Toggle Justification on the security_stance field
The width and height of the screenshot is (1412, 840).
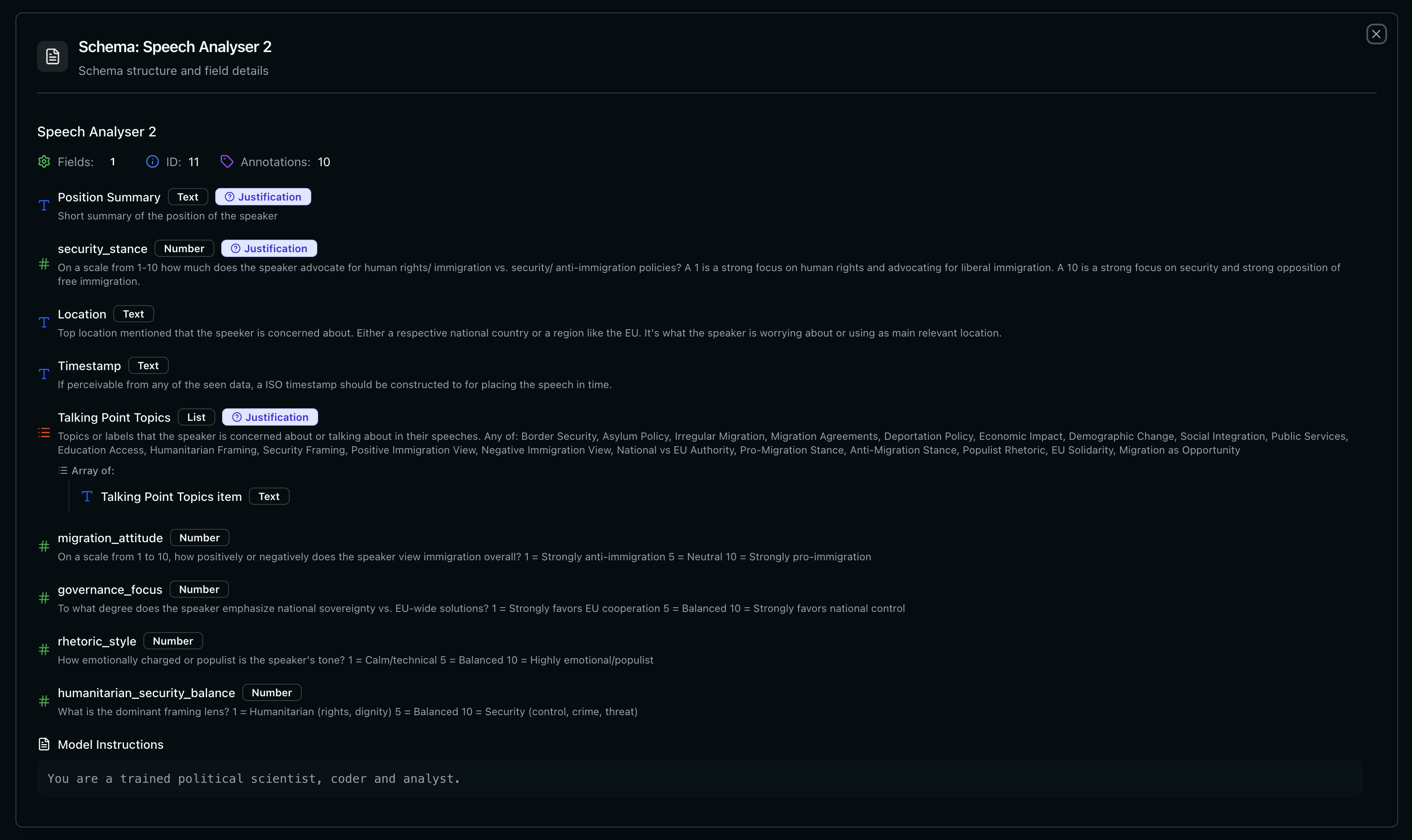(x=268, y=248)
